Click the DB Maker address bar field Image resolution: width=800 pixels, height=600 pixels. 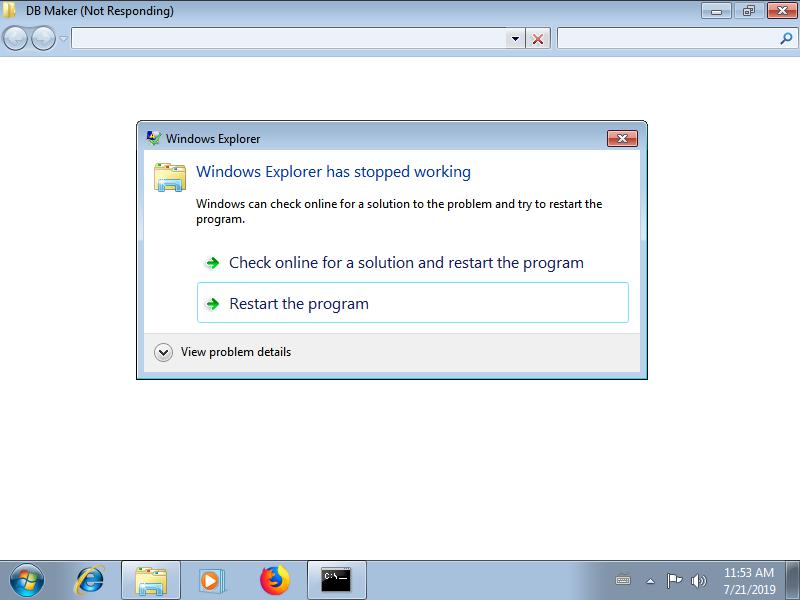[x=289, y=38]
